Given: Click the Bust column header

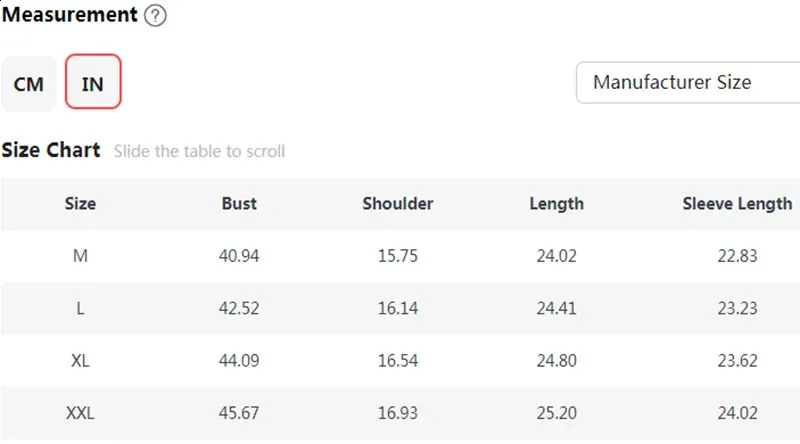Looking at the screenshot, I should (x=239, y=204).
